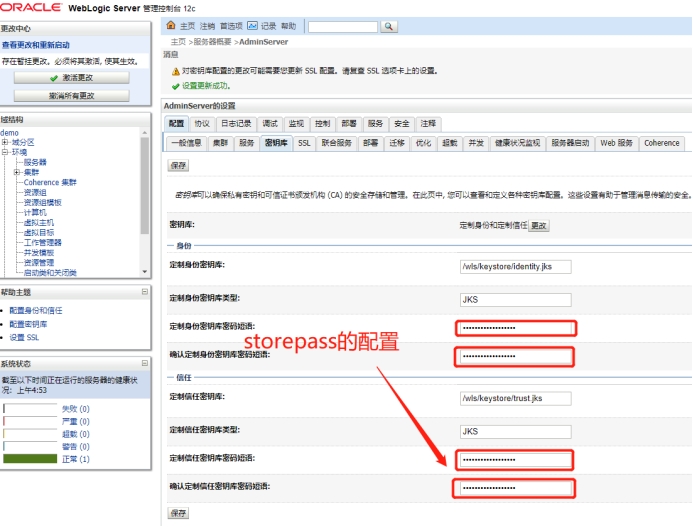This screenshot has height=527, width=693.
Task: Click the magnifier search button
Action: tap(388, 27)
